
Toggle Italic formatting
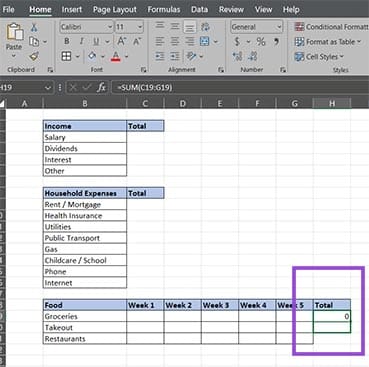coord(81,41)
